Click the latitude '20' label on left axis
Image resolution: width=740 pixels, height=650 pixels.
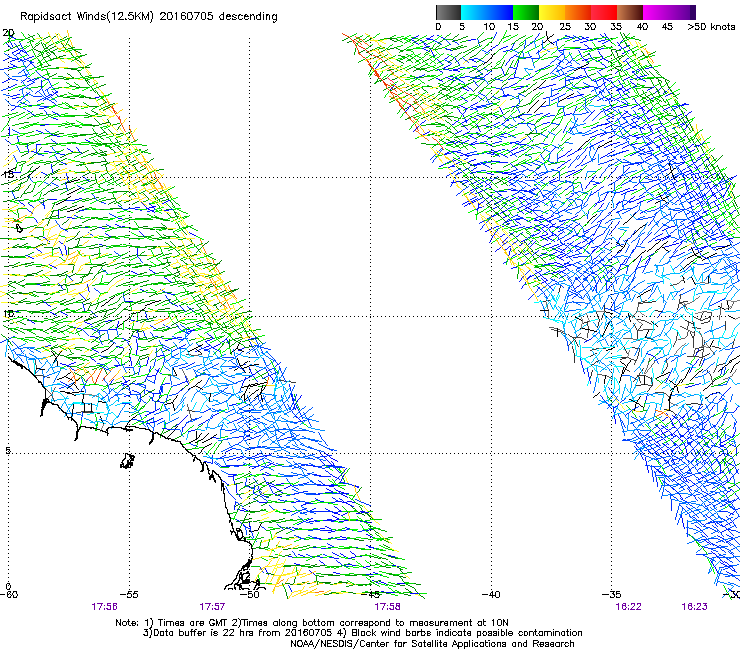8,33
